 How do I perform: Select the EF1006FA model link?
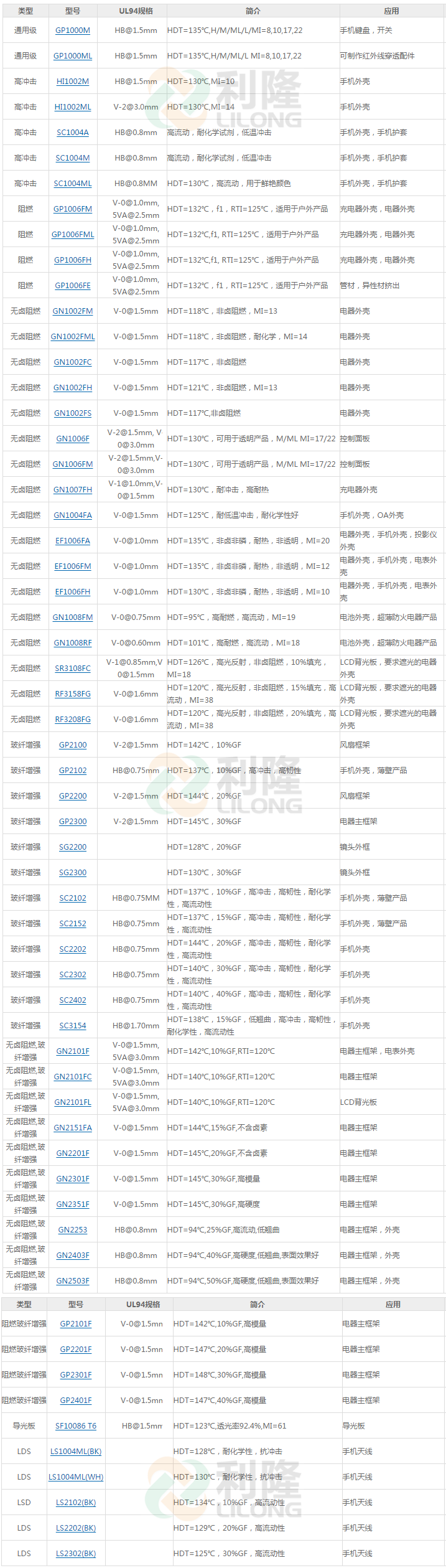73,541
